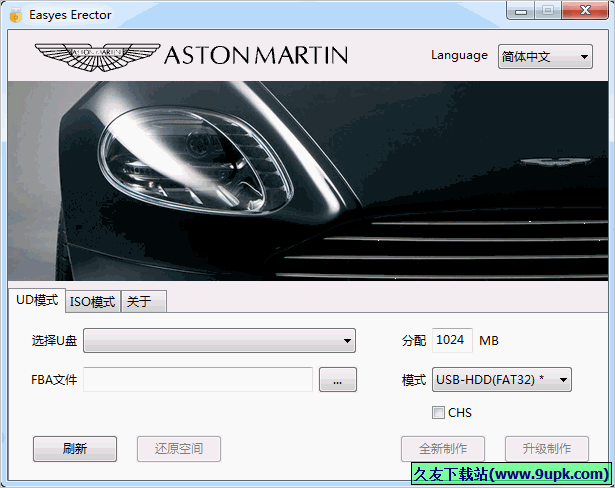Minimize the Easyes Erector window
The width and height of the screenshot is (615, 488).
pos(520,11)
